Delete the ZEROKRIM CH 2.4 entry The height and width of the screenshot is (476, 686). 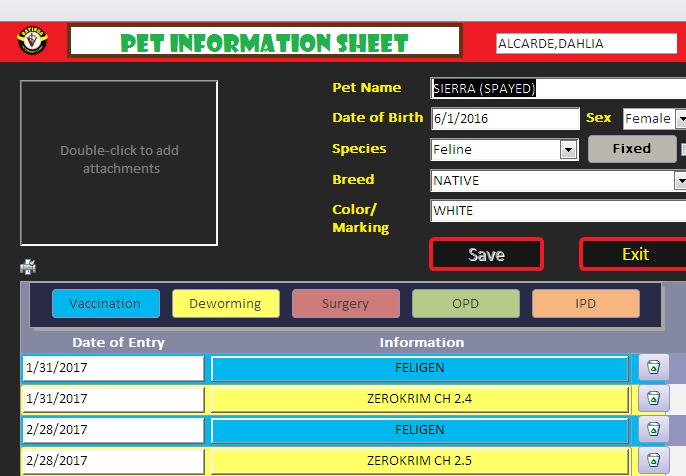click(x=652, y=399)
